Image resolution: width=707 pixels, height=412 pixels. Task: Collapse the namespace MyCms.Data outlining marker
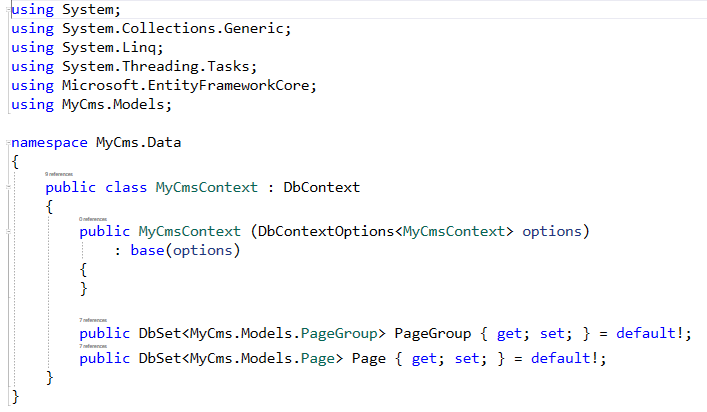(4, 143)
